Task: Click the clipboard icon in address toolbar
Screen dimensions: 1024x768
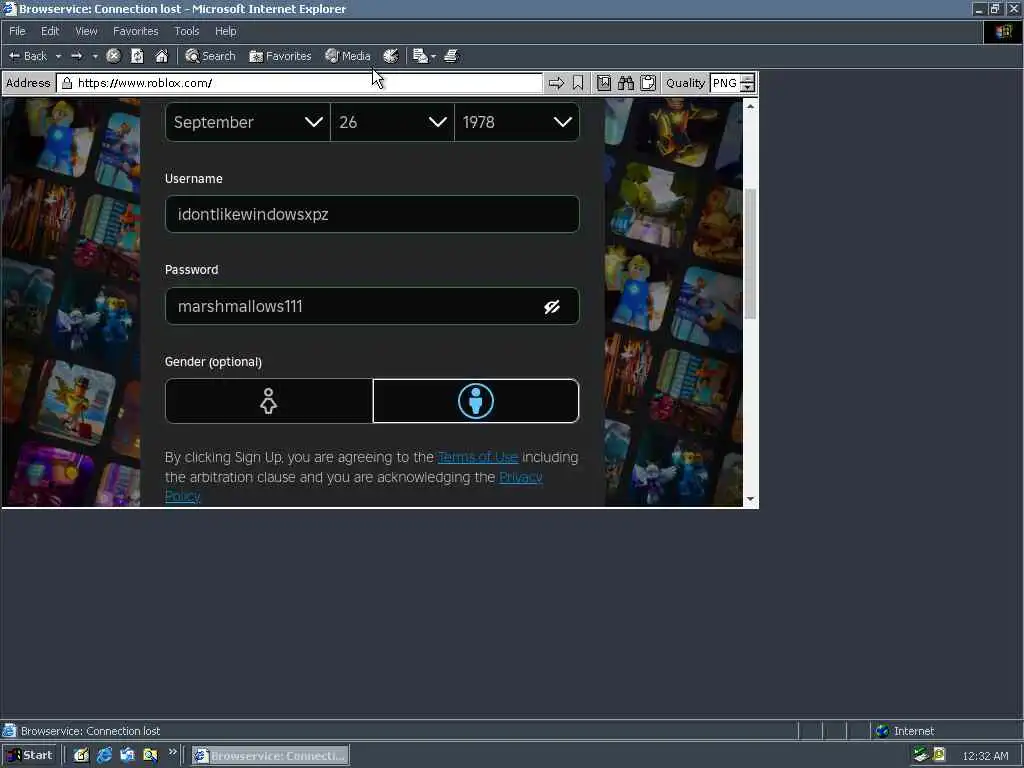Action: click(x=648, y=83)
